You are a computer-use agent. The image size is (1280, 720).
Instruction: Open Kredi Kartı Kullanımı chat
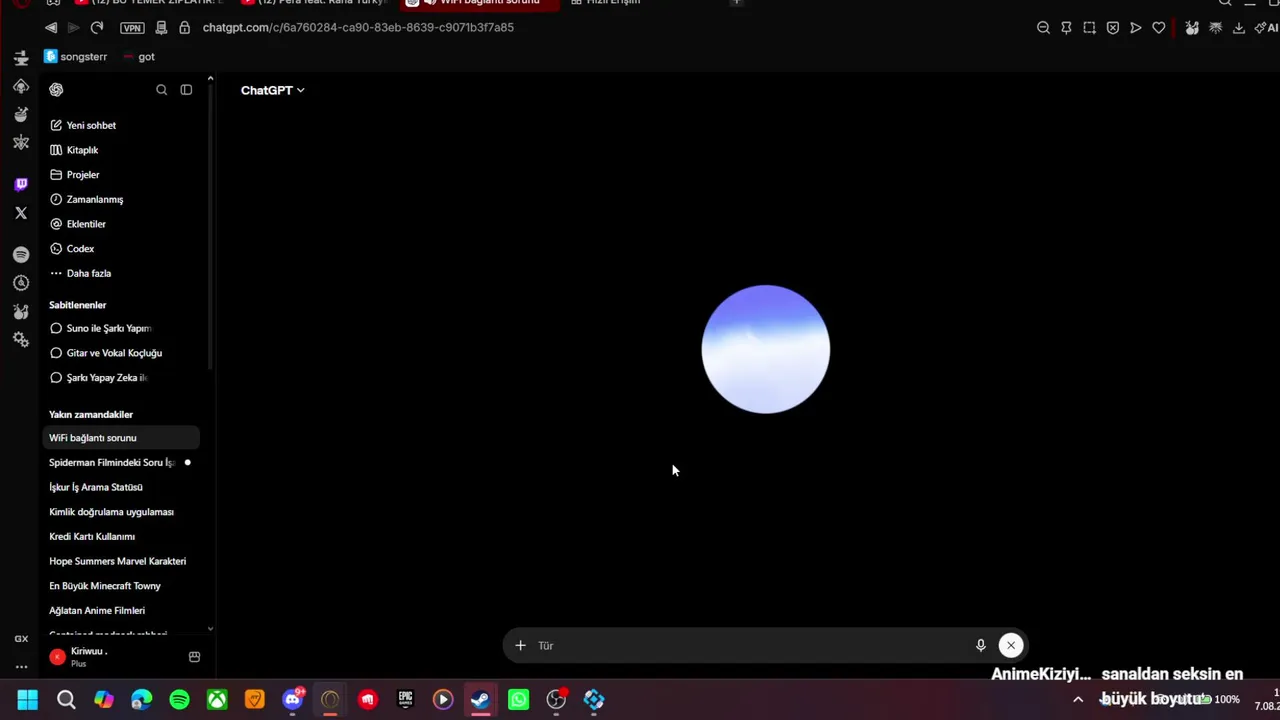tap(120, 536)
